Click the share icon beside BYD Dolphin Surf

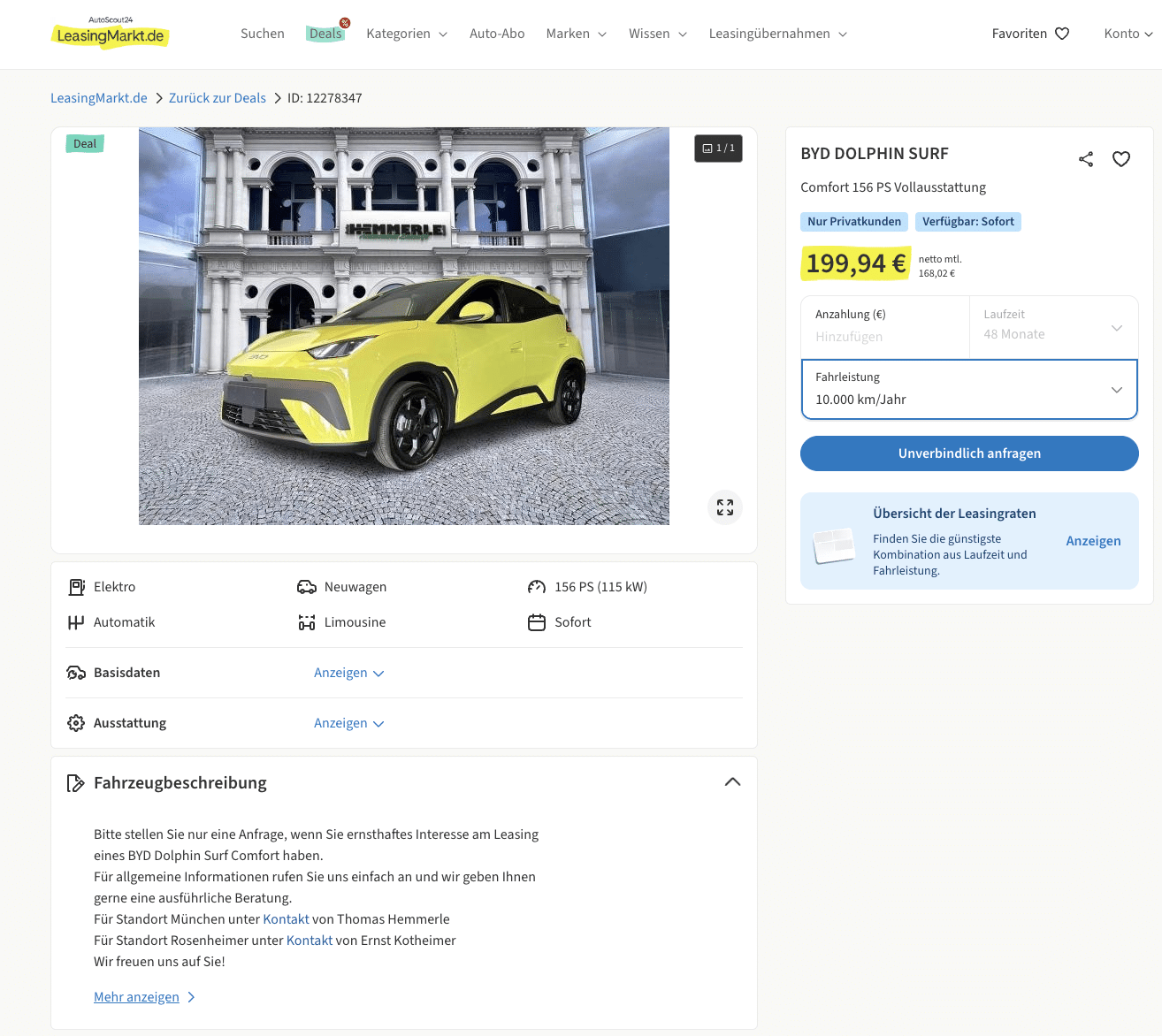(x=1086, y=159)
